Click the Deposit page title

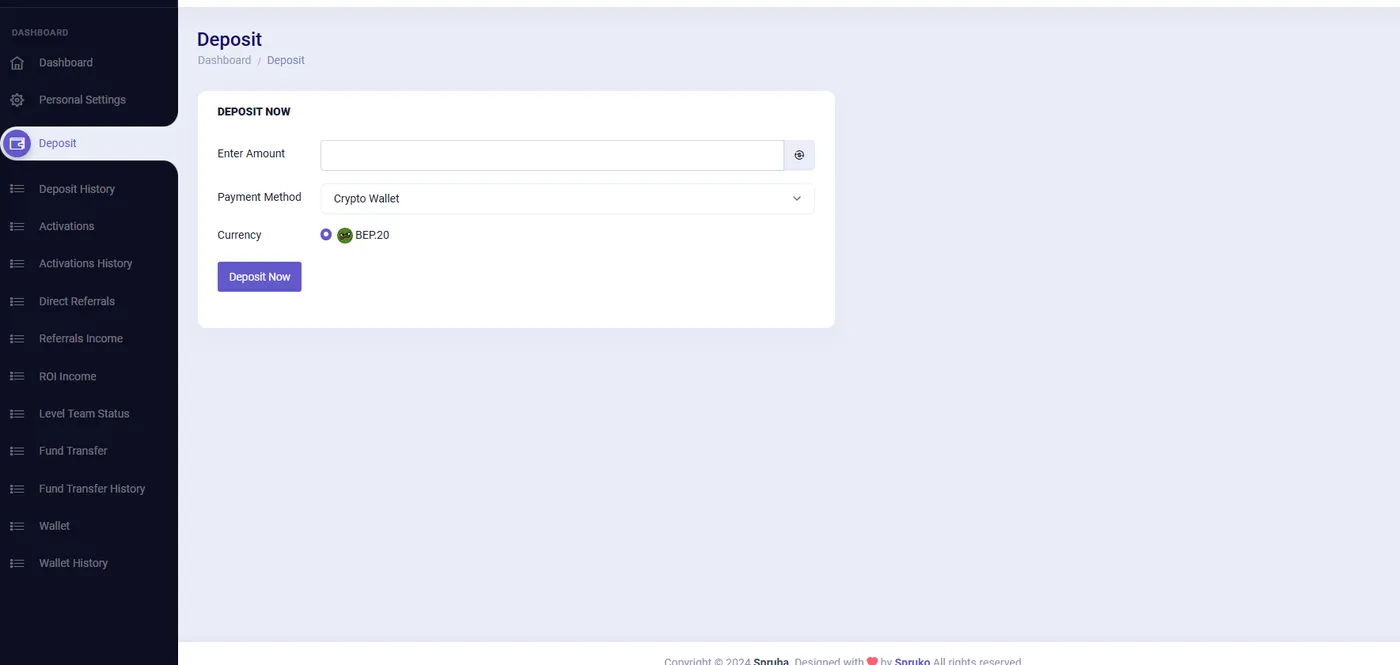pos(229,39)
